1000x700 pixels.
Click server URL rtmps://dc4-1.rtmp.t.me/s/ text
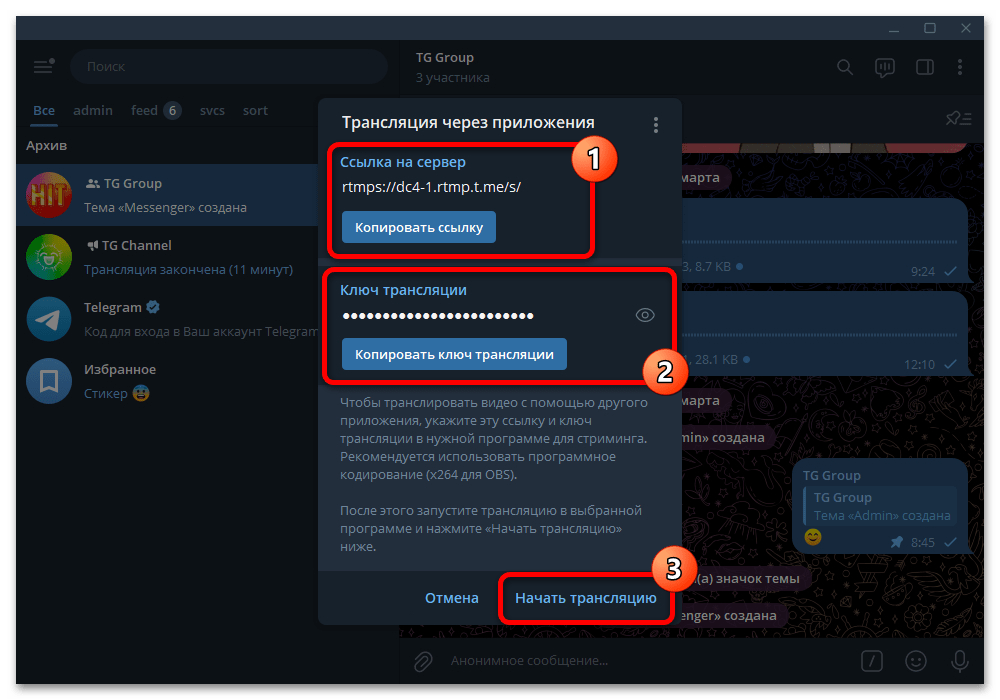[431, 187]
